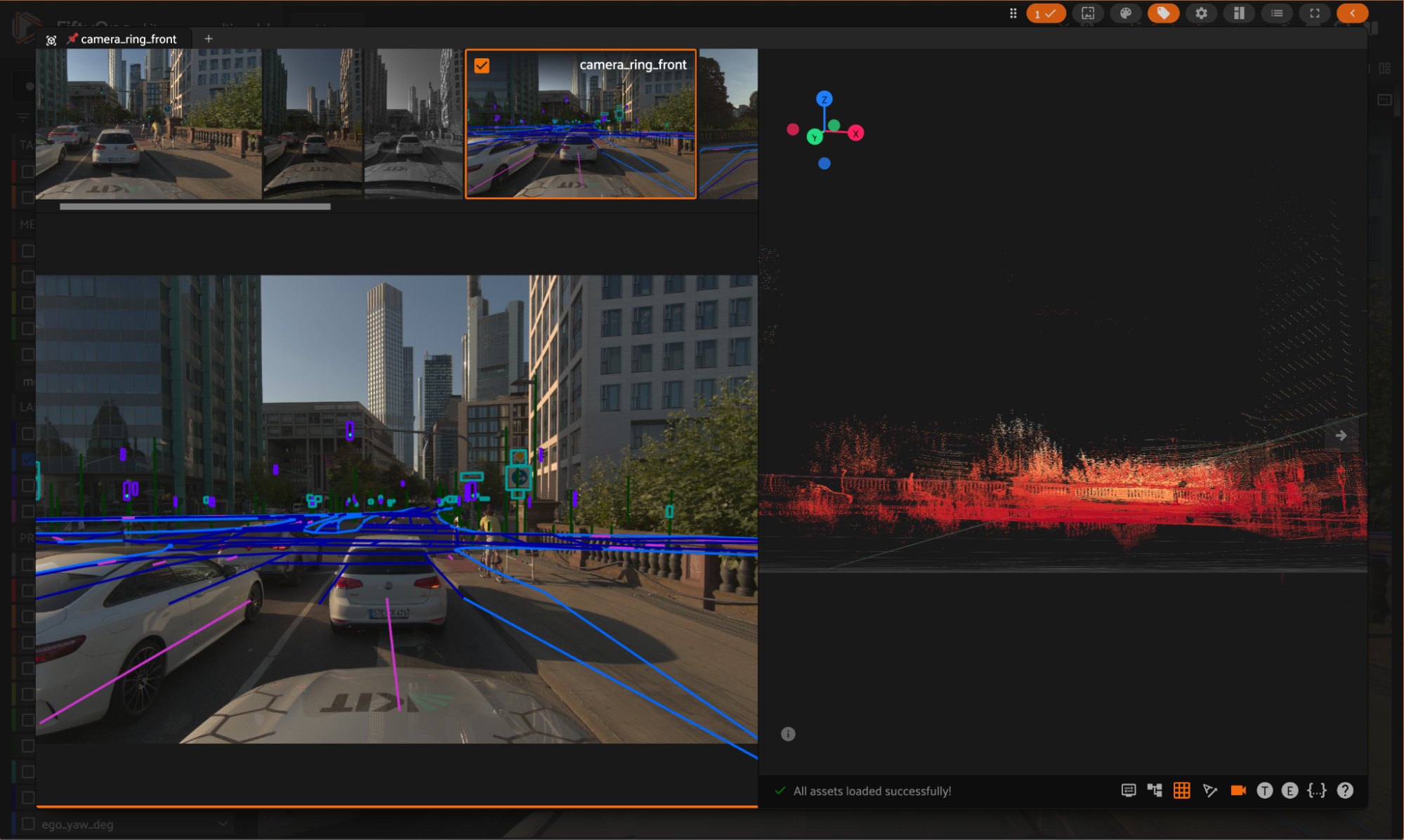Screen dimensions: 1404x840
Task: Uncheck the selected camera_ring_front thumbnail checkbox
Action: [482, 65]
